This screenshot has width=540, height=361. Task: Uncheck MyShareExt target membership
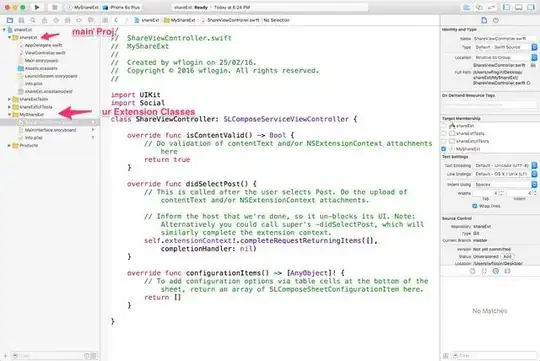(x=444, y=149)
